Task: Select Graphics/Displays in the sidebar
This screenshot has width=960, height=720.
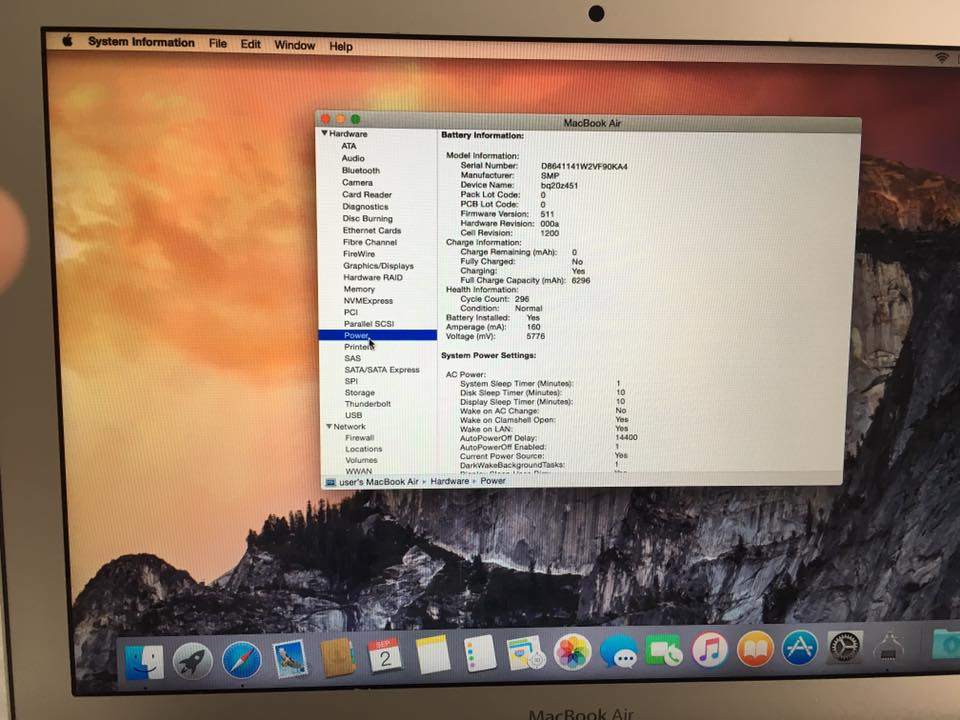Action: (378, 266)
